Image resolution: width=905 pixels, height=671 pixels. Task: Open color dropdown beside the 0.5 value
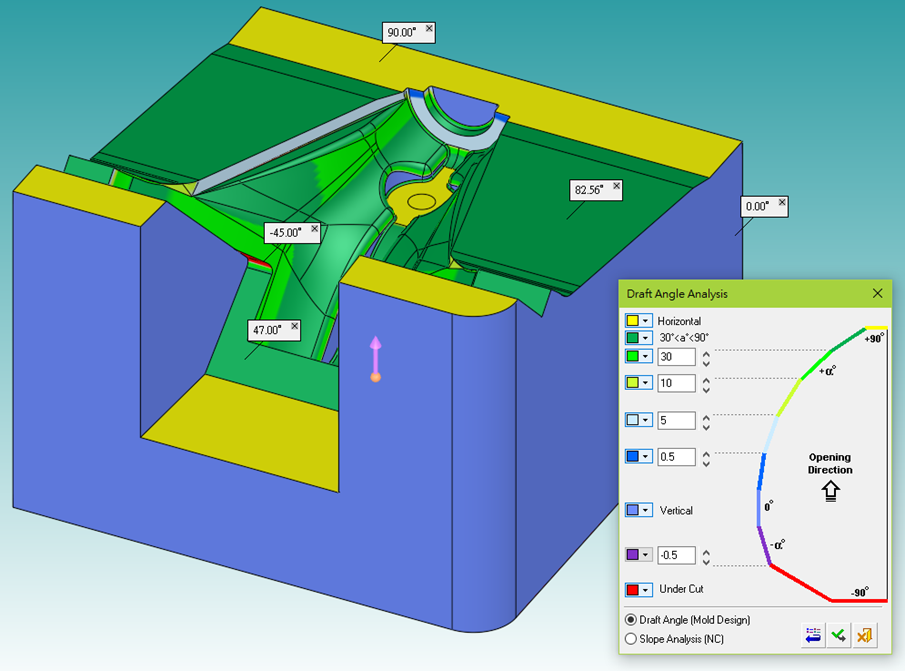[x=645, y=456]
